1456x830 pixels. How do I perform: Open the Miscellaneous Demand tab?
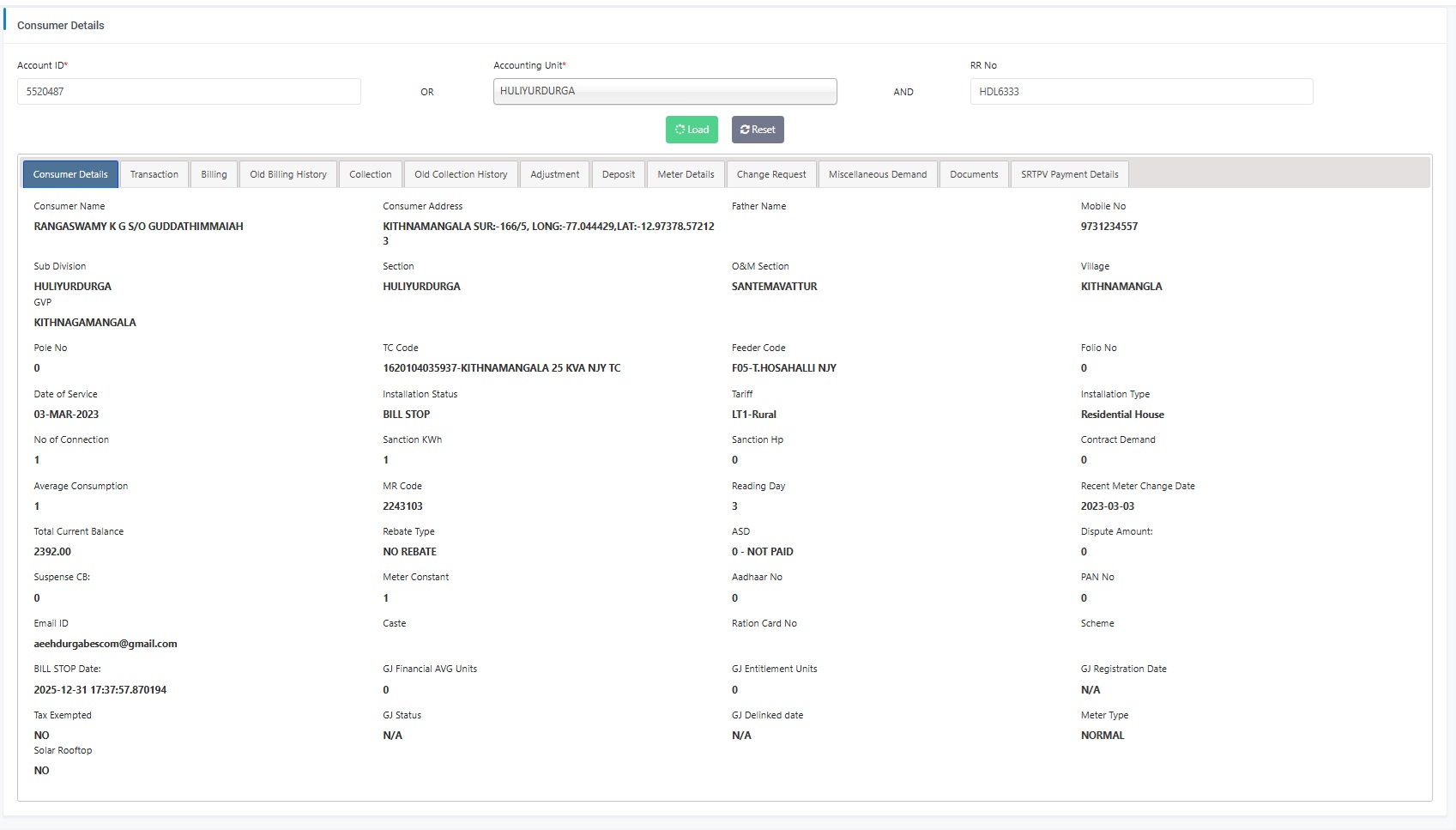878,174
